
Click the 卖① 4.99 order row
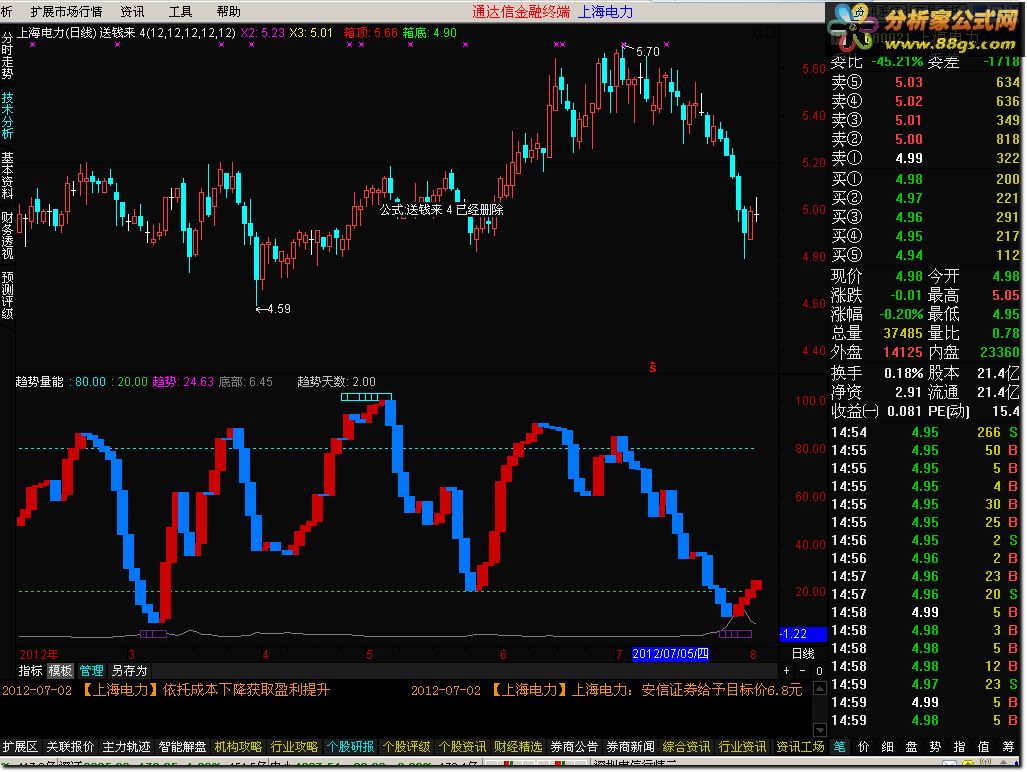[x=925, y=158]
